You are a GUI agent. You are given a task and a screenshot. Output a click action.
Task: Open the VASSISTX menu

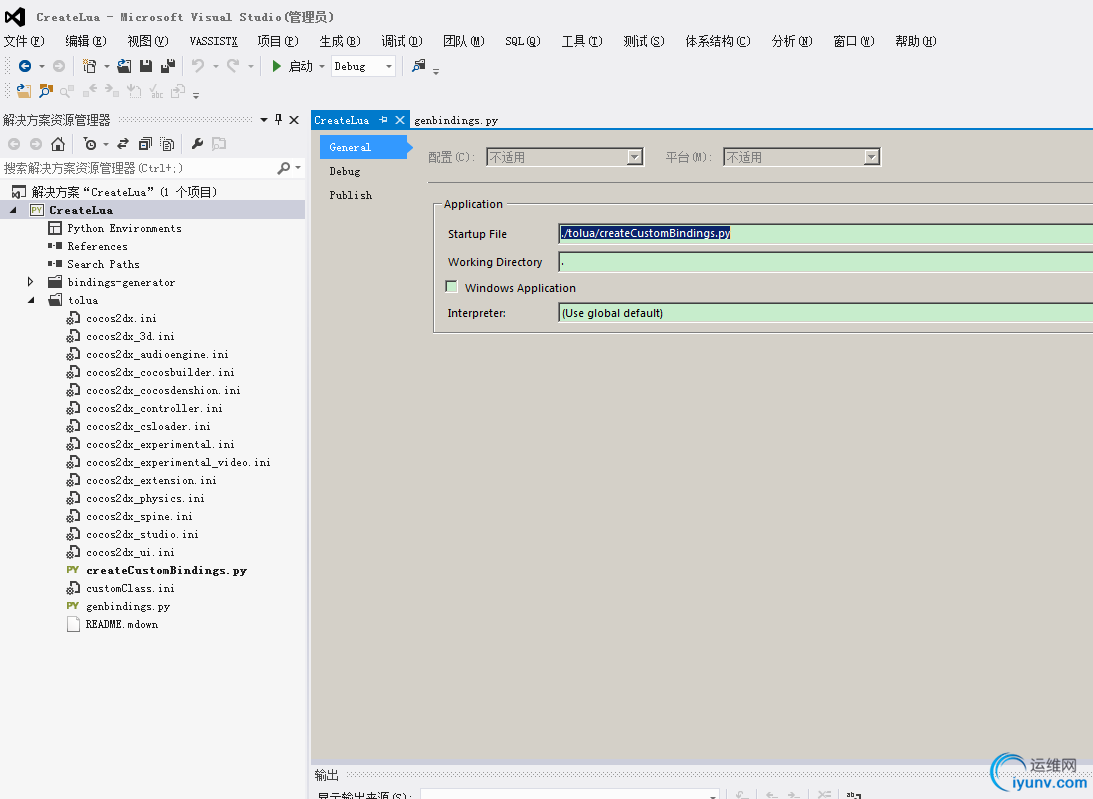(213, 41)
